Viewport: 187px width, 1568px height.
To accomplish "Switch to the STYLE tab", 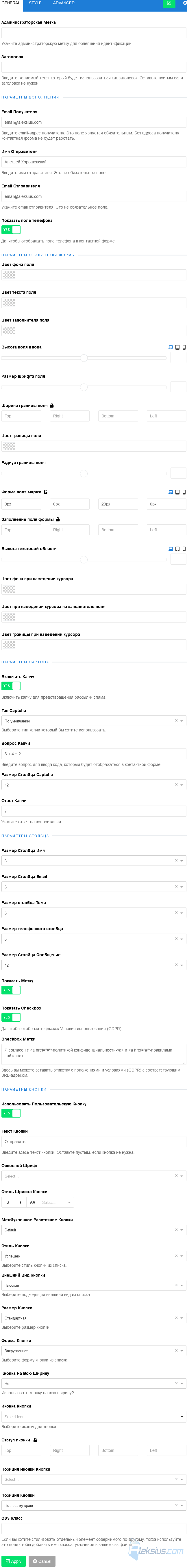I will 35,3.
